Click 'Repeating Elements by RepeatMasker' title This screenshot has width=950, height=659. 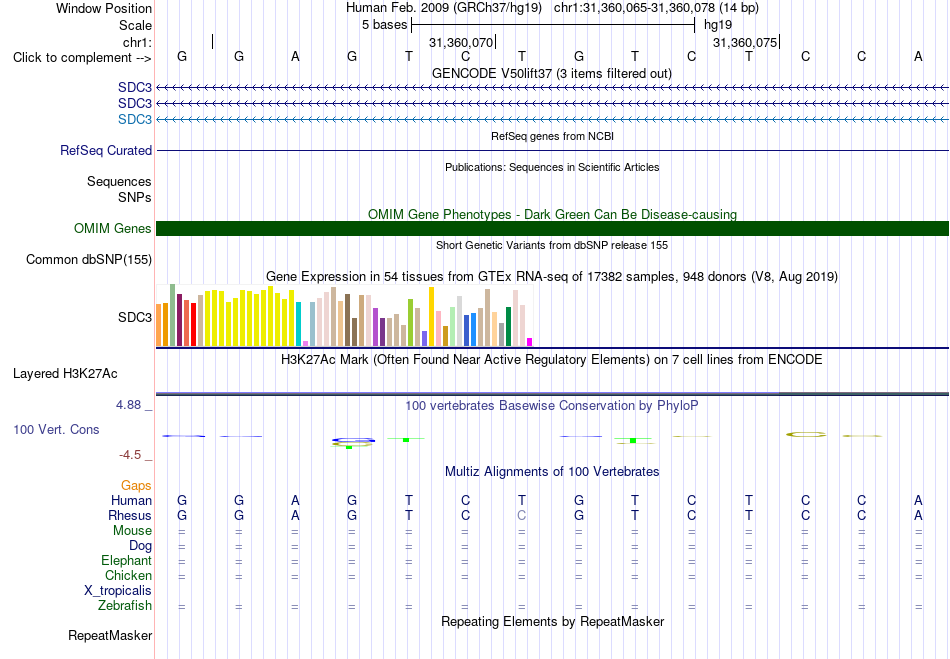(x=552, y=622)
